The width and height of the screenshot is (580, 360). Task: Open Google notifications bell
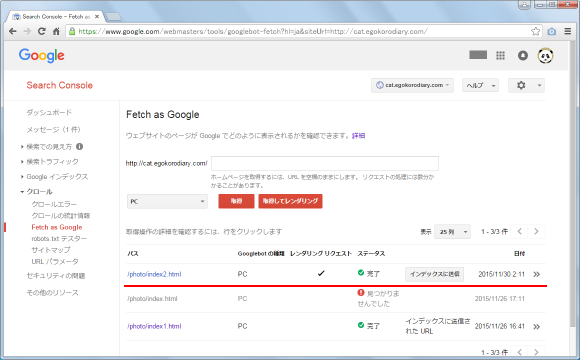(x=523, y=55)
